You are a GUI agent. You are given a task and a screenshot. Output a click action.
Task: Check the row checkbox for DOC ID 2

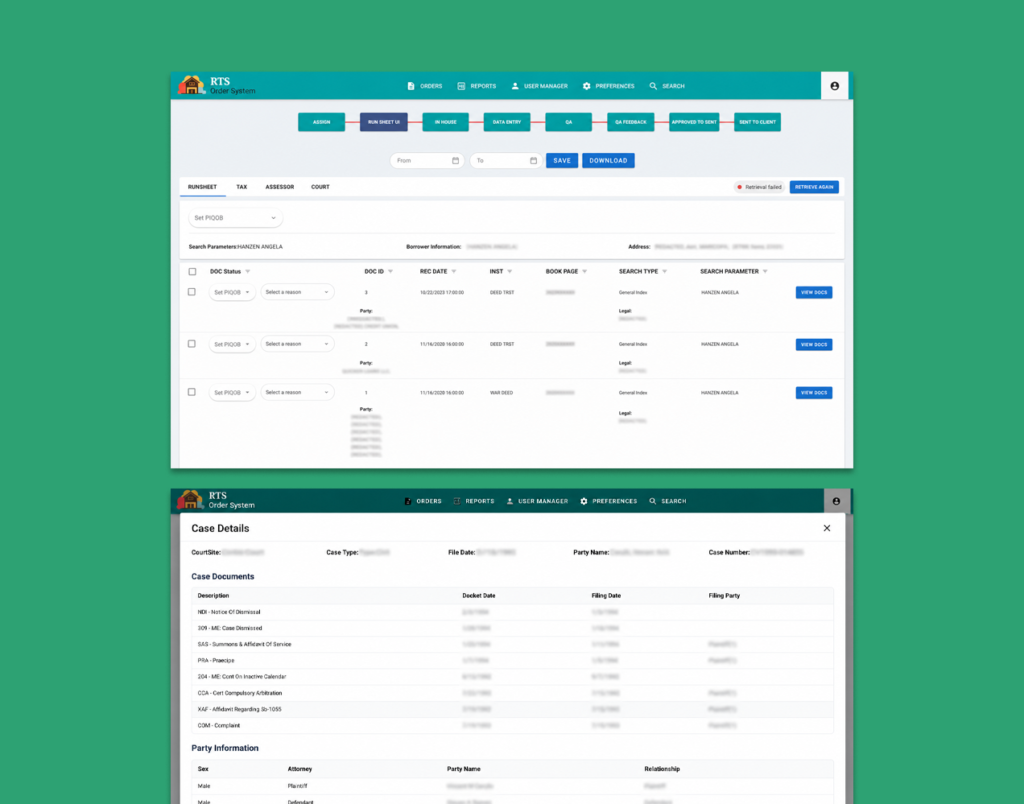191,344
